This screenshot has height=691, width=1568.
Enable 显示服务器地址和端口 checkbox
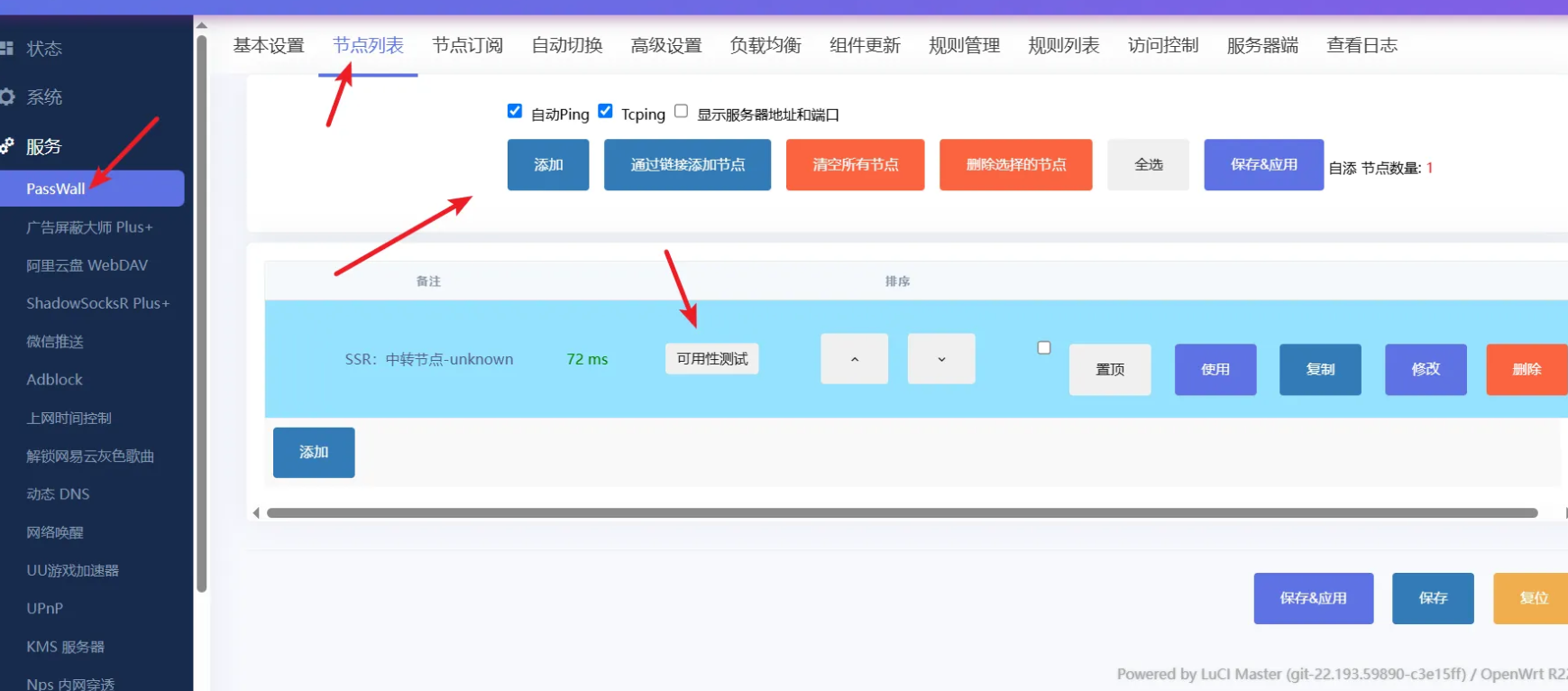pos(682,111)
